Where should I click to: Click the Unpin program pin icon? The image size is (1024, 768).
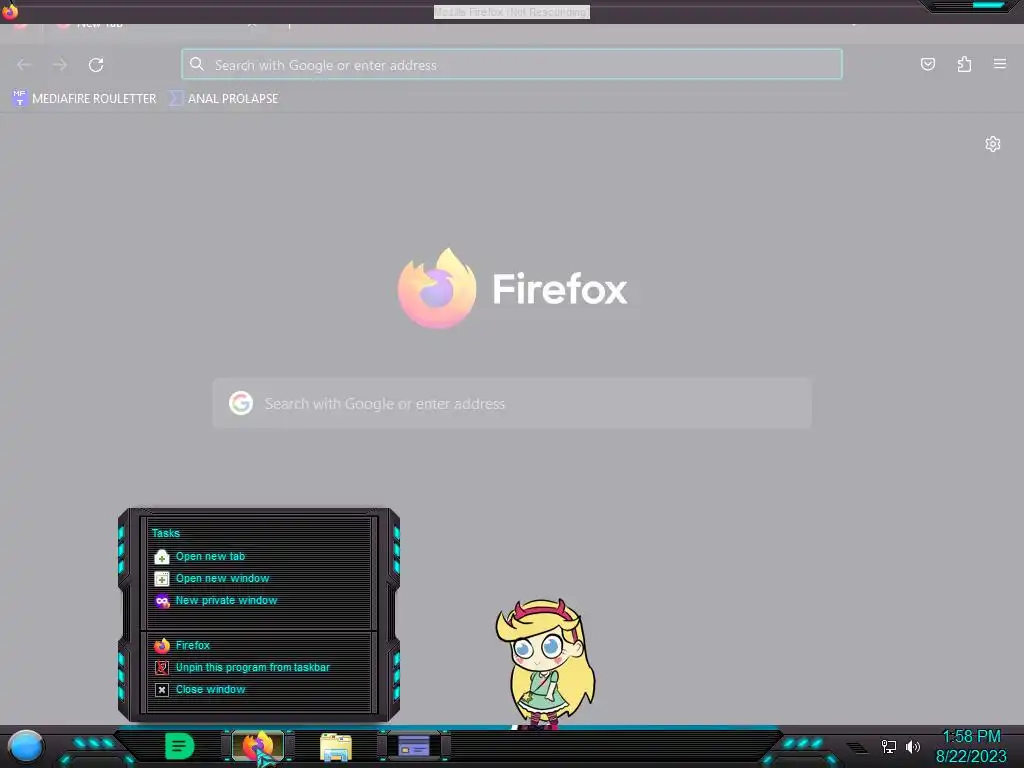pyautogui.click(x=162, y=667)
